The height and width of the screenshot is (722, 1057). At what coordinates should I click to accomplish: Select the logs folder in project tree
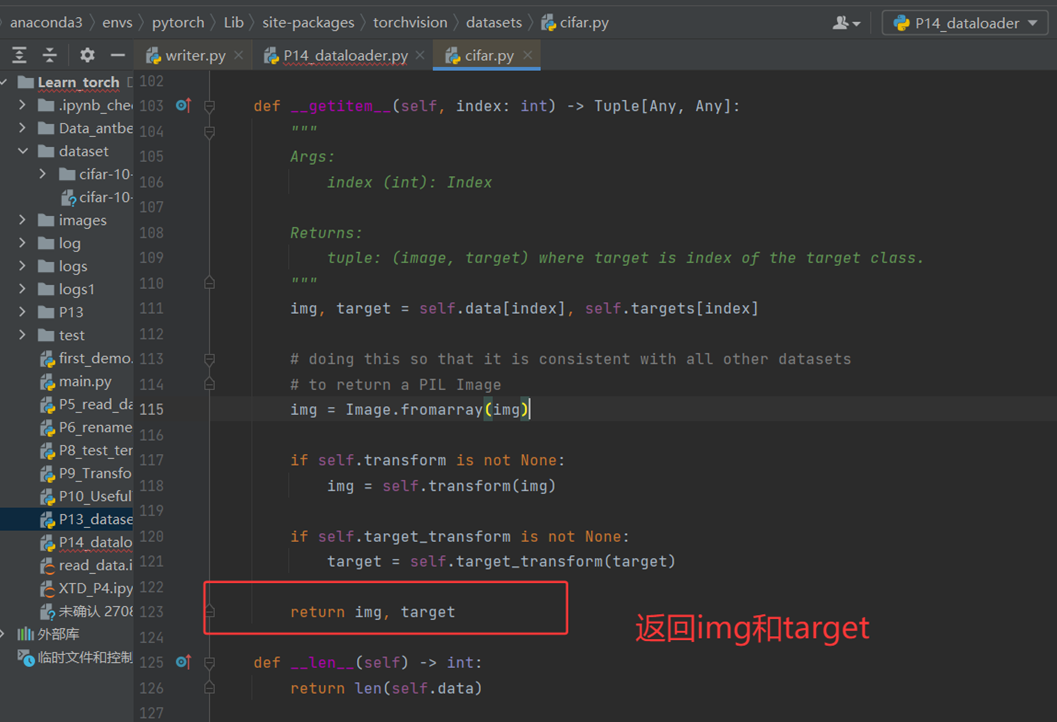point(73,266)
